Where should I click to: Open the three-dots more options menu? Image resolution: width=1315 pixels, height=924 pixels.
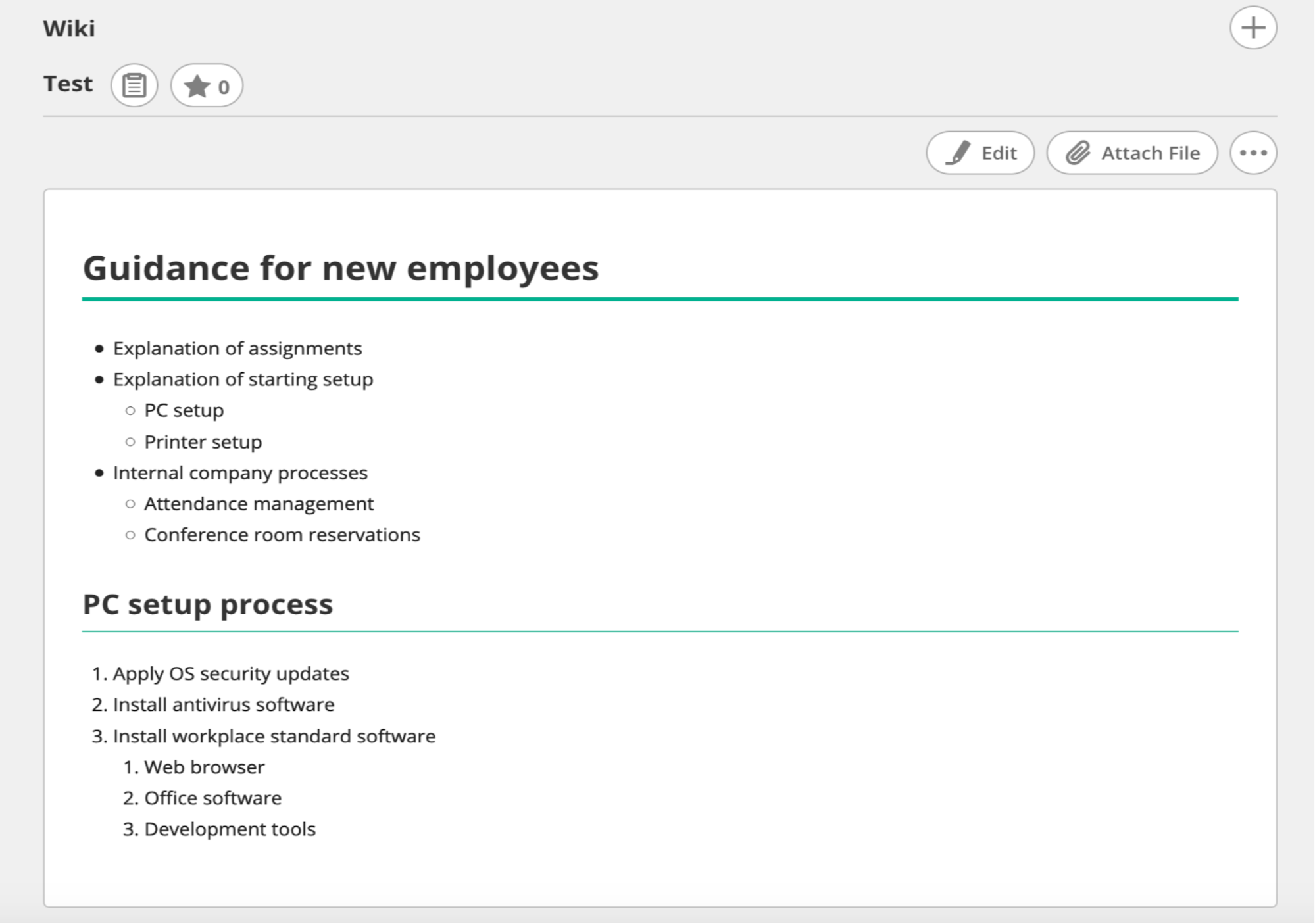point(1253,153)
